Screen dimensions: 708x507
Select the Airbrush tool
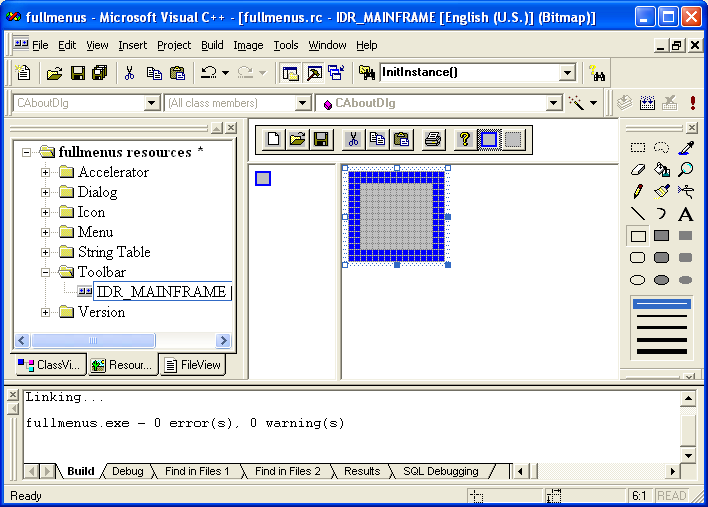click(x=685, y=191)
